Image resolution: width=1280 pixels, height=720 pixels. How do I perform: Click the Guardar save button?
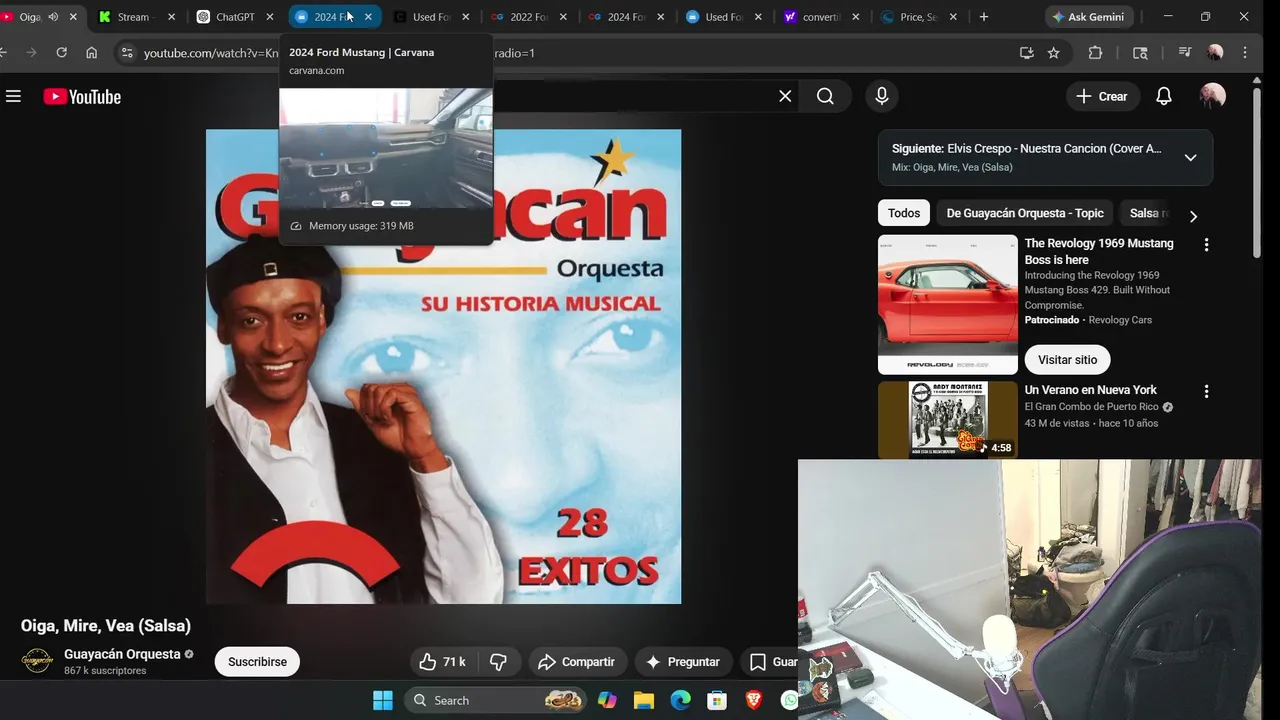coord(772,662)
